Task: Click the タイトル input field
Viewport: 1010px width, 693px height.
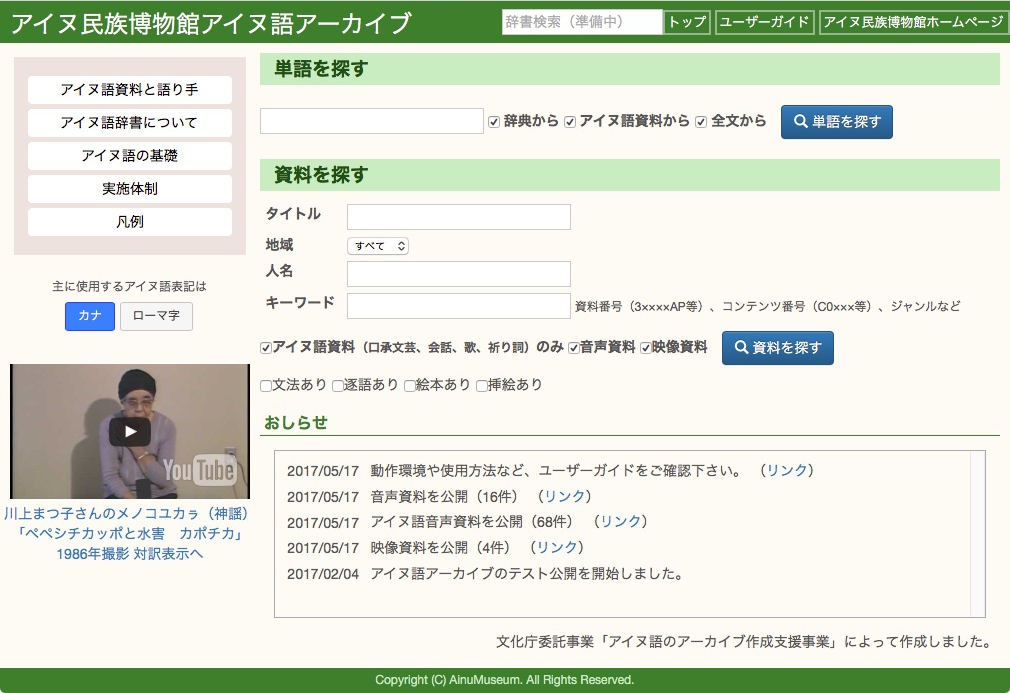Action: 458,217
